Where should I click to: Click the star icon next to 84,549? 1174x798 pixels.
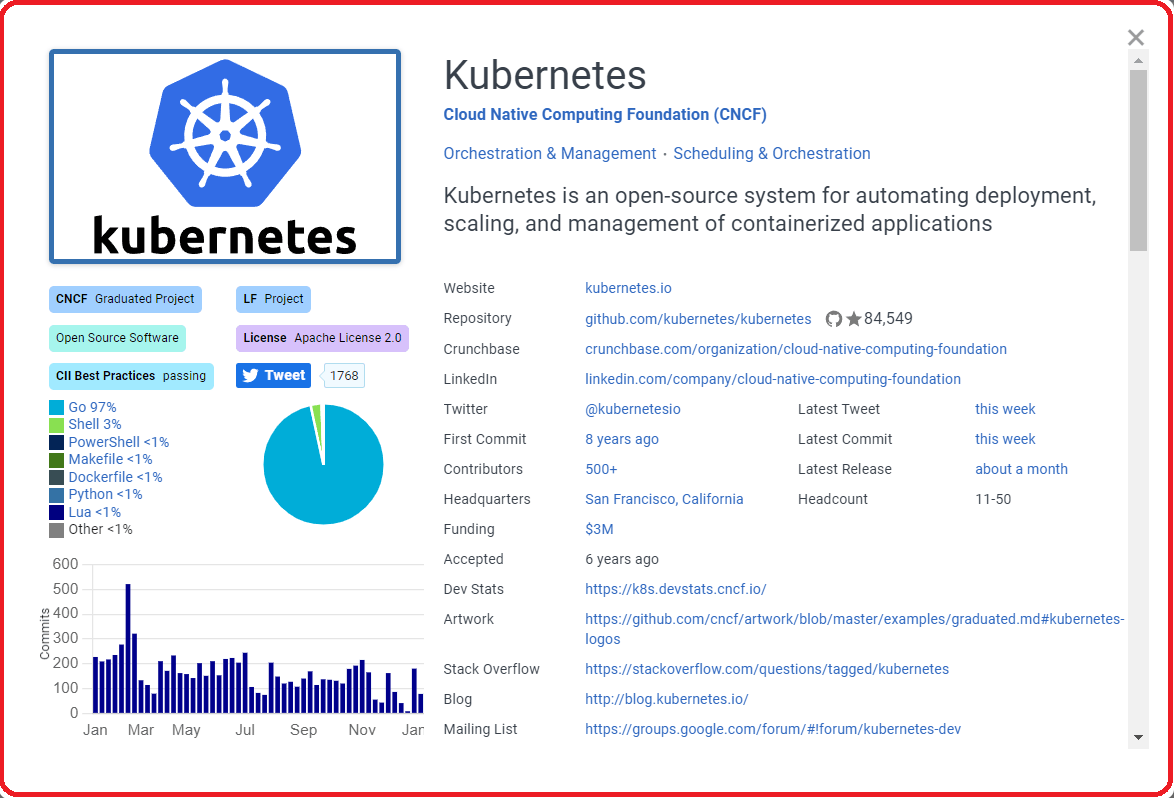[854, 319]
